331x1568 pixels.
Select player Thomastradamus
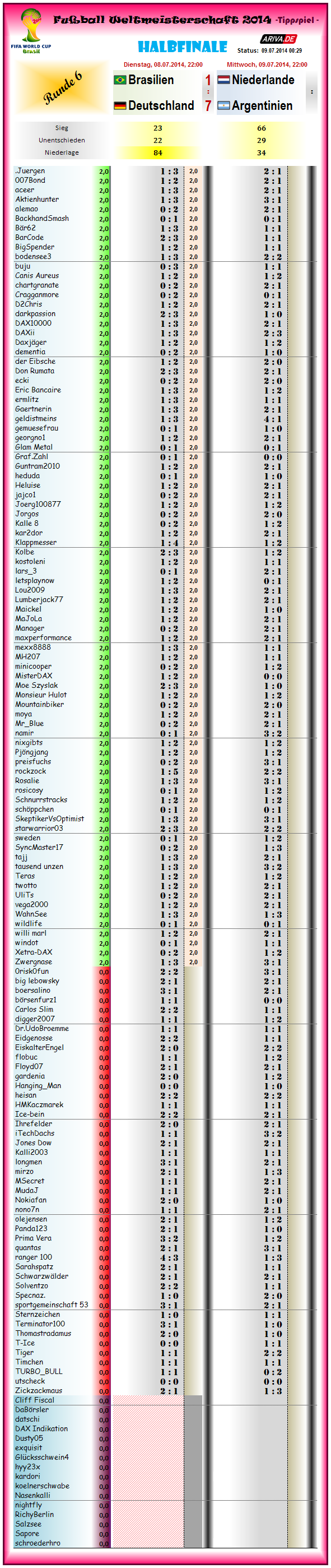pyautogui.click(x=43, y=1334)
